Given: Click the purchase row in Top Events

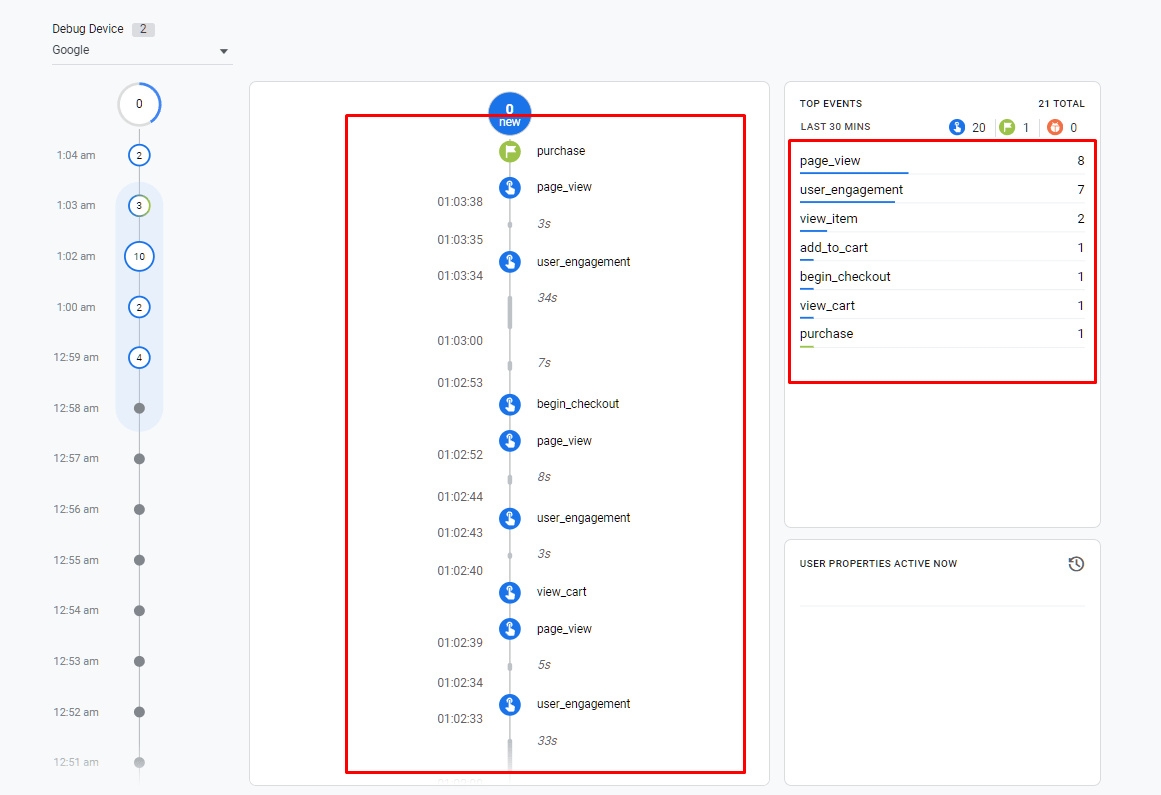Looking at the screenshot, I should click(x=826, y=334).
